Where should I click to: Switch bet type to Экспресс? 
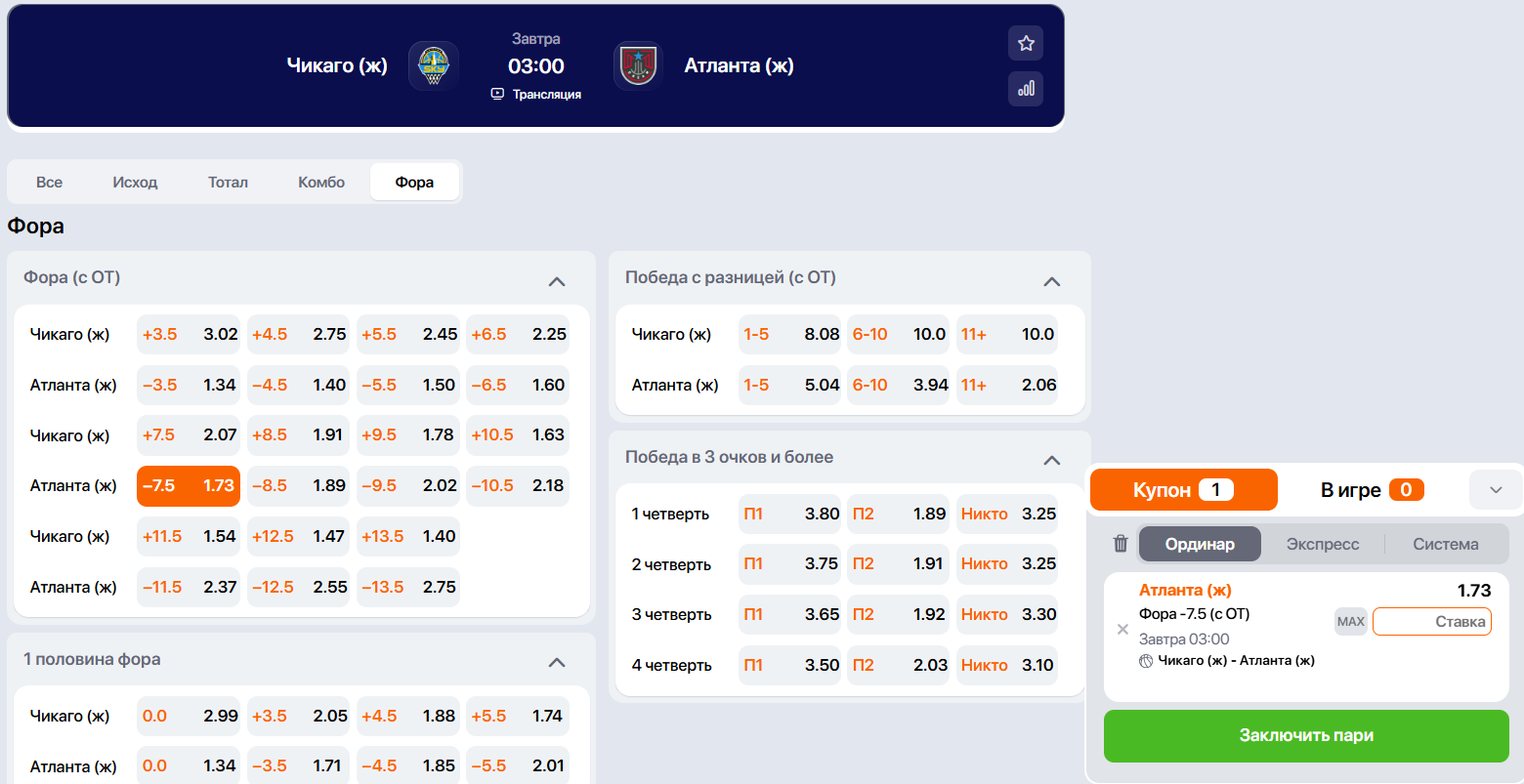(1323, 544)
